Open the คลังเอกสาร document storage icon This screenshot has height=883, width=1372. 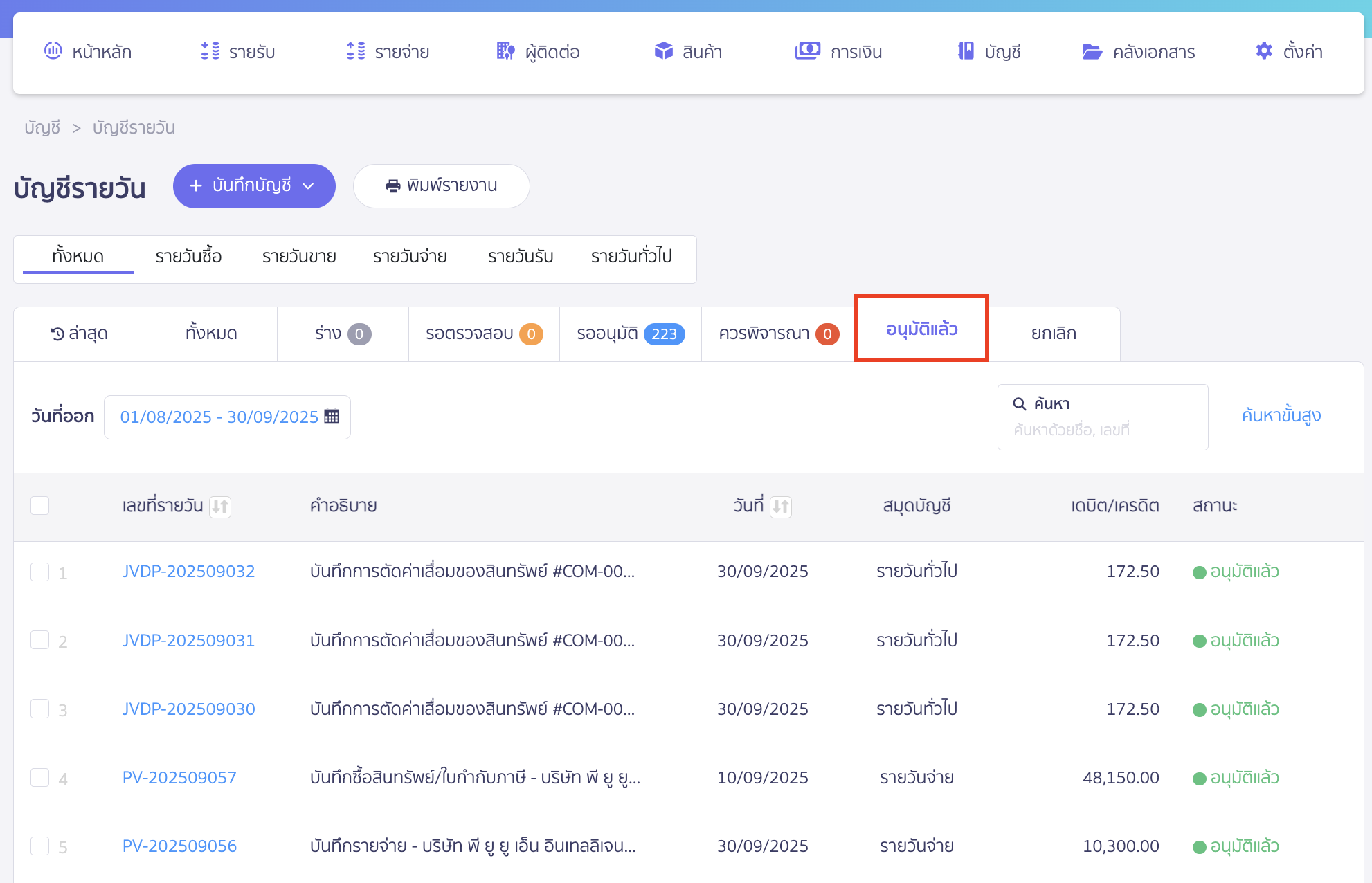pos(1092,51)
